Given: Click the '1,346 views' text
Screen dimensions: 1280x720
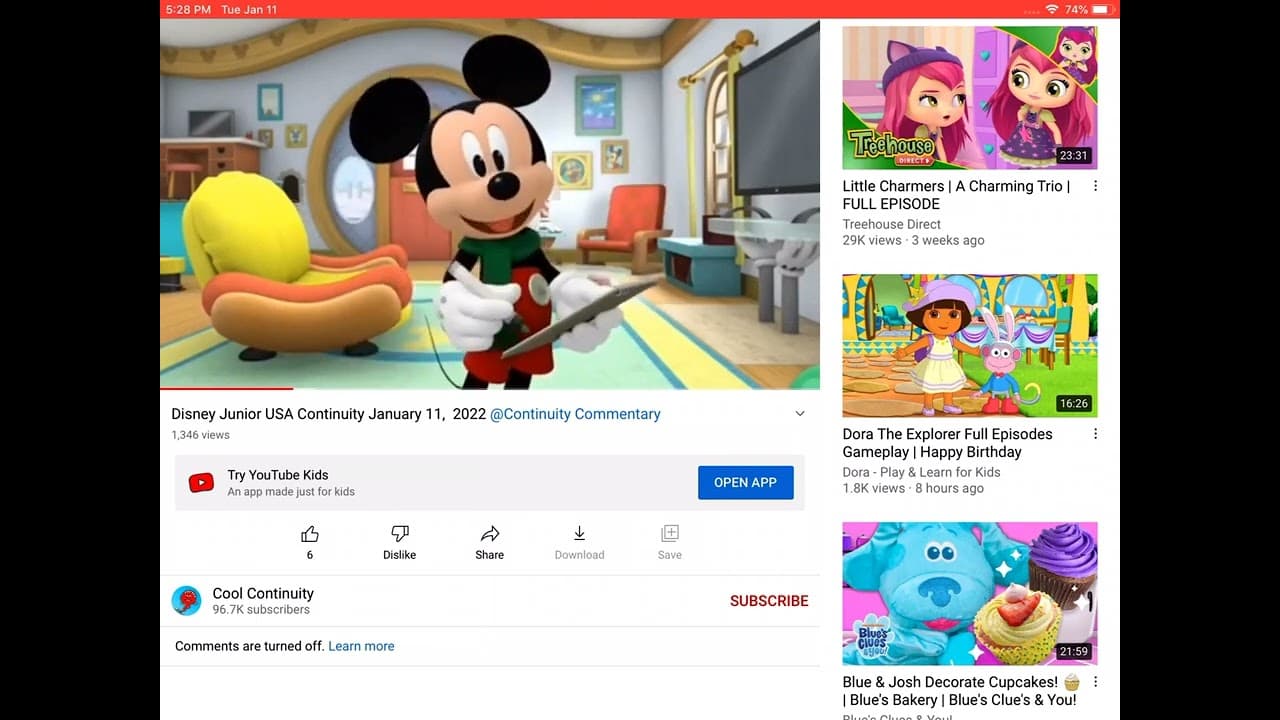Looking at the screenshot, I should [x=200, y=435].
